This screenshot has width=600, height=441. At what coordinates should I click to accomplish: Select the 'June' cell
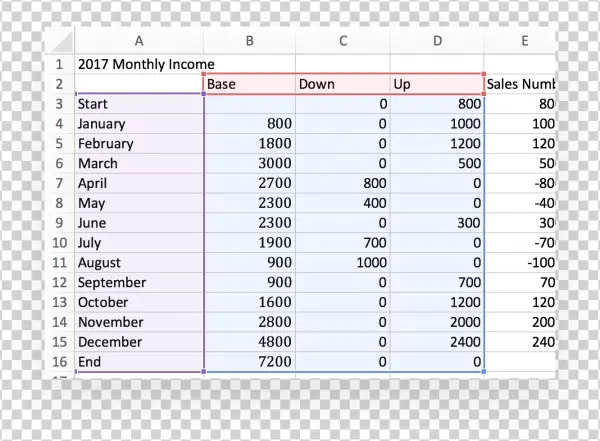(139, 223)
